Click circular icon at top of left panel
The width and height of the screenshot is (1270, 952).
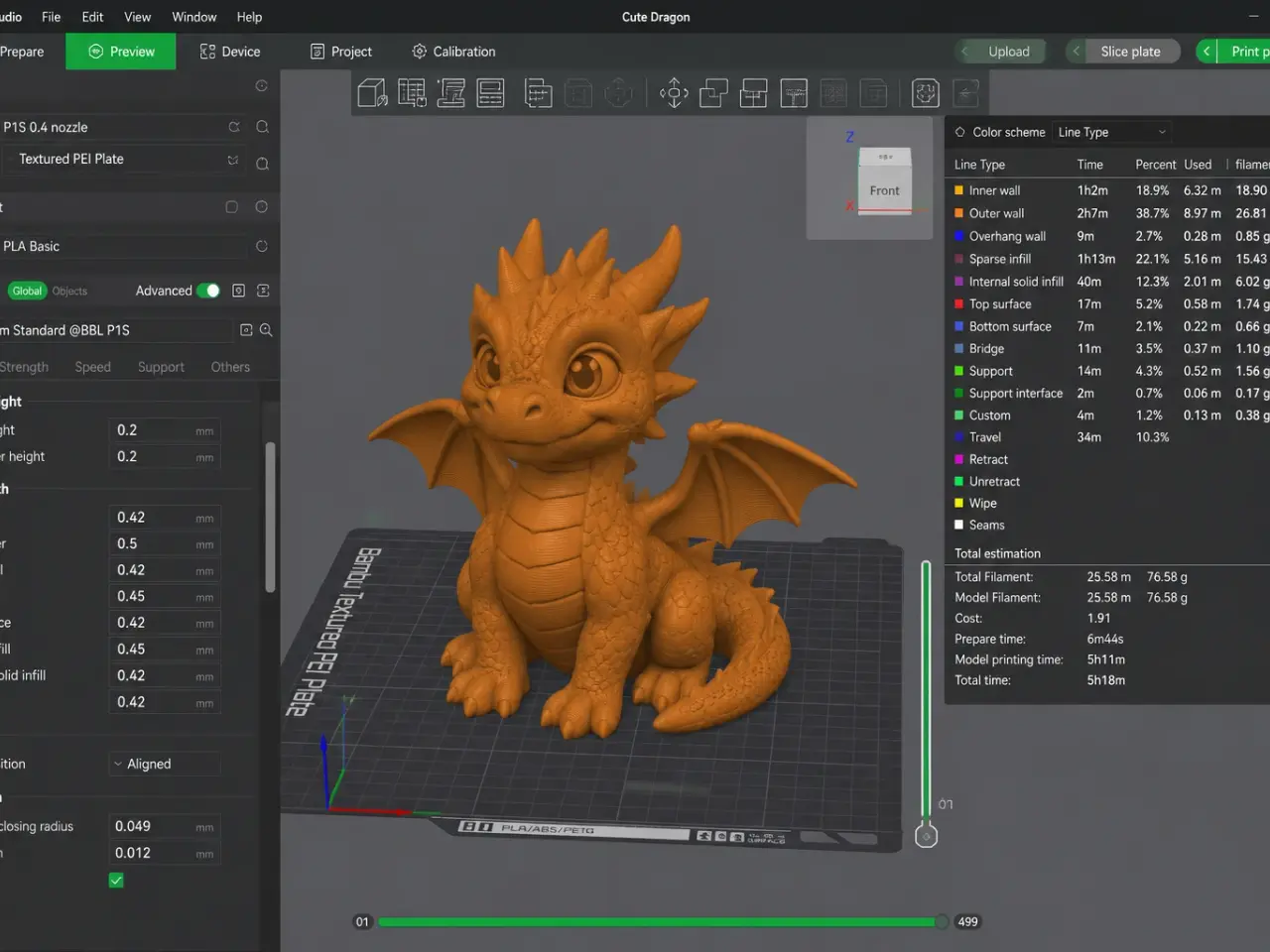pos(262,86)
